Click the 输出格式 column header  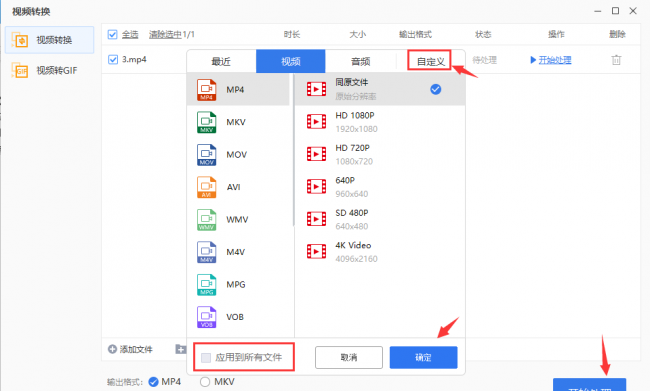point(415,34)
